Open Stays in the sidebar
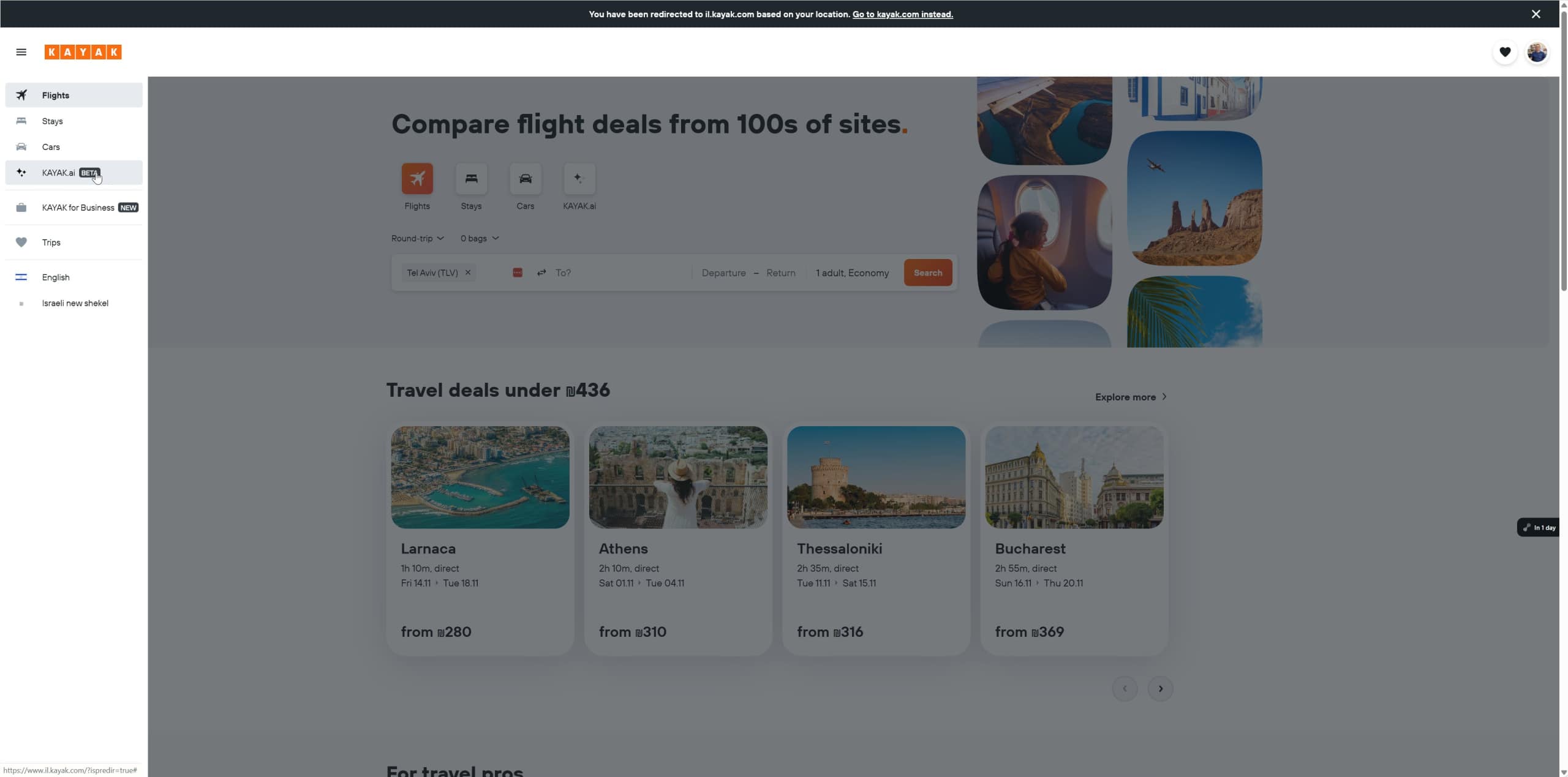Screen dimensions: 1568x777 pos(53,121)
